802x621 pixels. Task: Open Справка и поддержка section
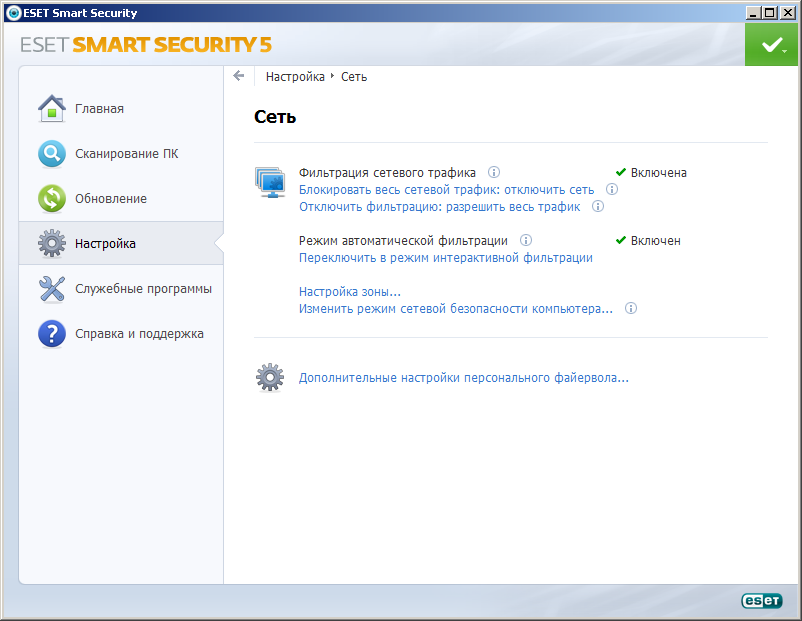[139, 334]
